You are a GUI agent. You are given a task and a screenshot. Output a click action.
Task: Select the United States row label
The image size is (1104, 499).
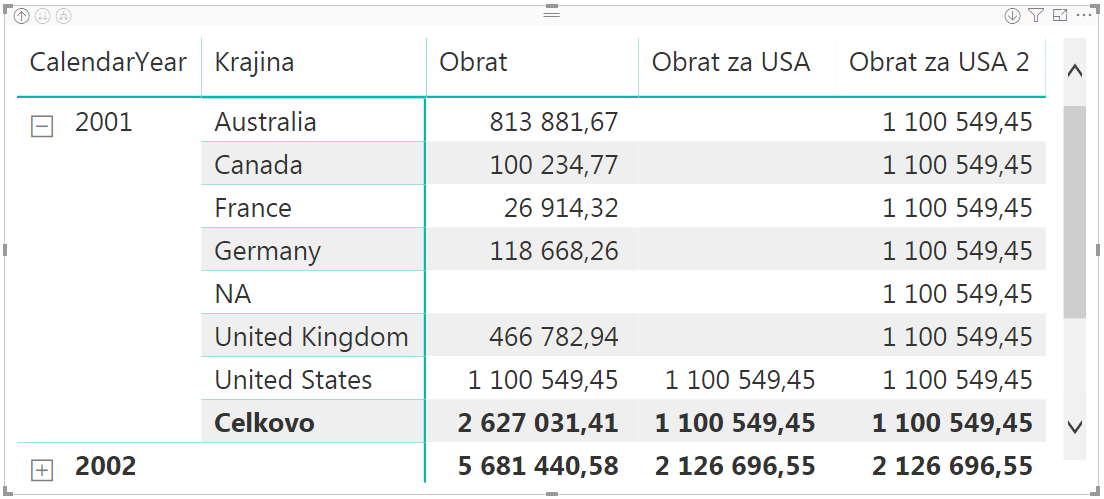(293, 380)
